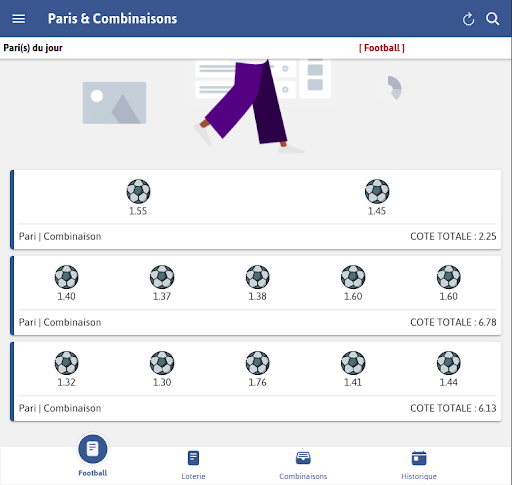Select the football icon with odds 1.44
This screenshot has width=512, height=485.
449,363
